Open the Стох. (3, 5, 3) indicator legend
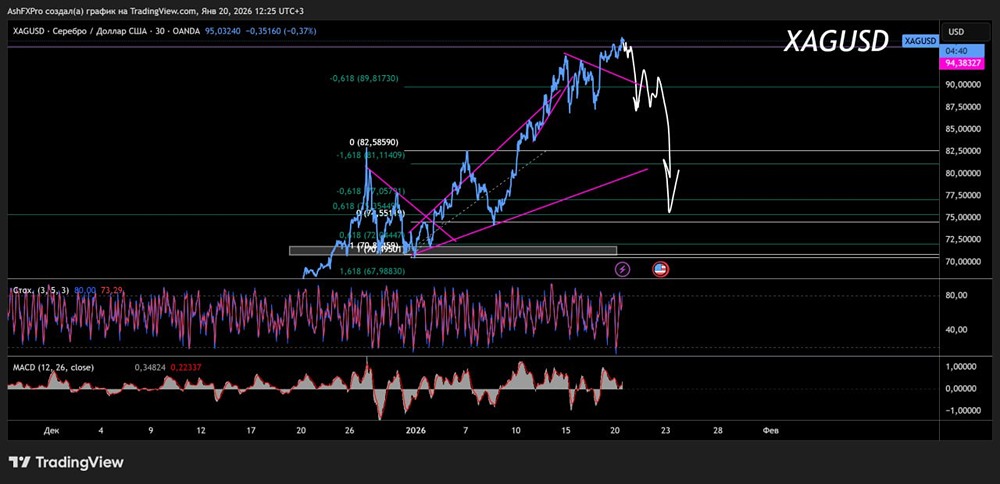Screen dimensions: 1000x484 click(x=41, y=290)
